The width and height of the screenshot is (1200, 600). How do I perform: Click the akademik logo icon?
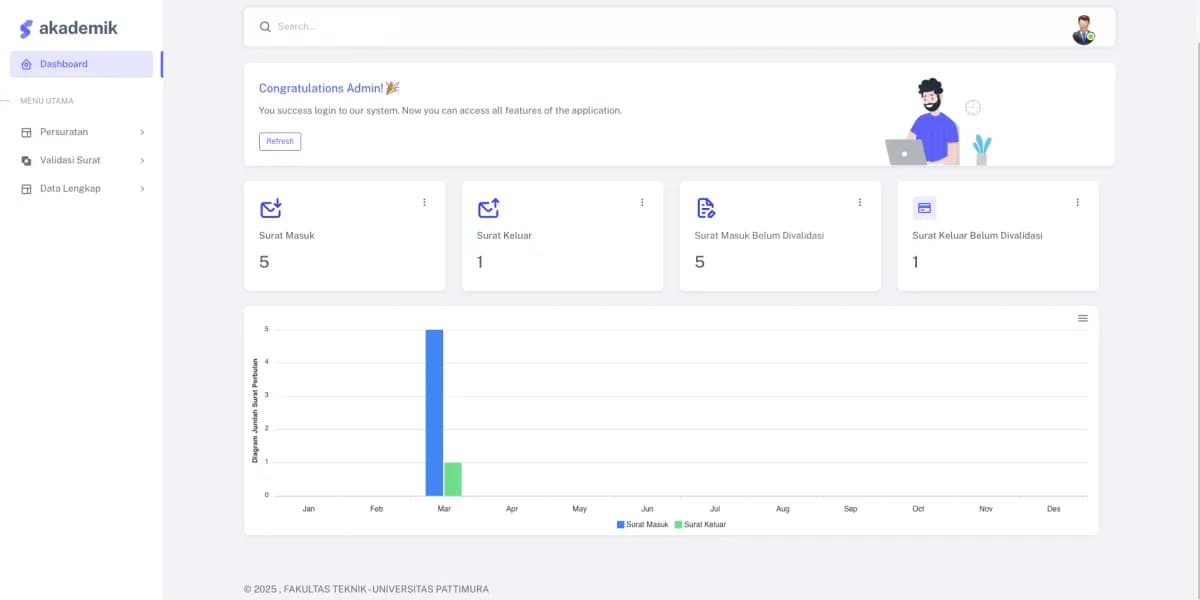click(x=26, y=29)
